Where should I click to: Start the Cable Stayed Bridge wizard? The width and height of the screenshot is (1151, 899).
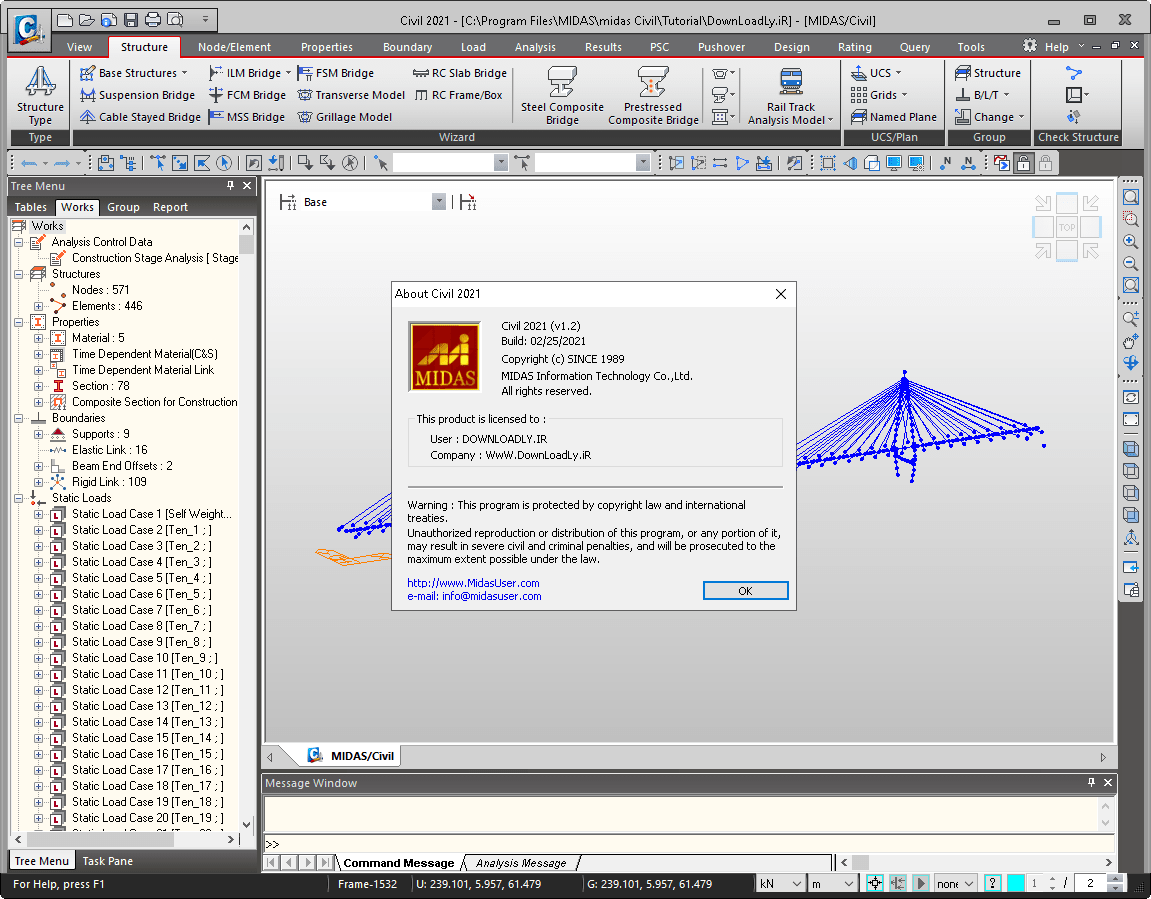coord(140,117)
